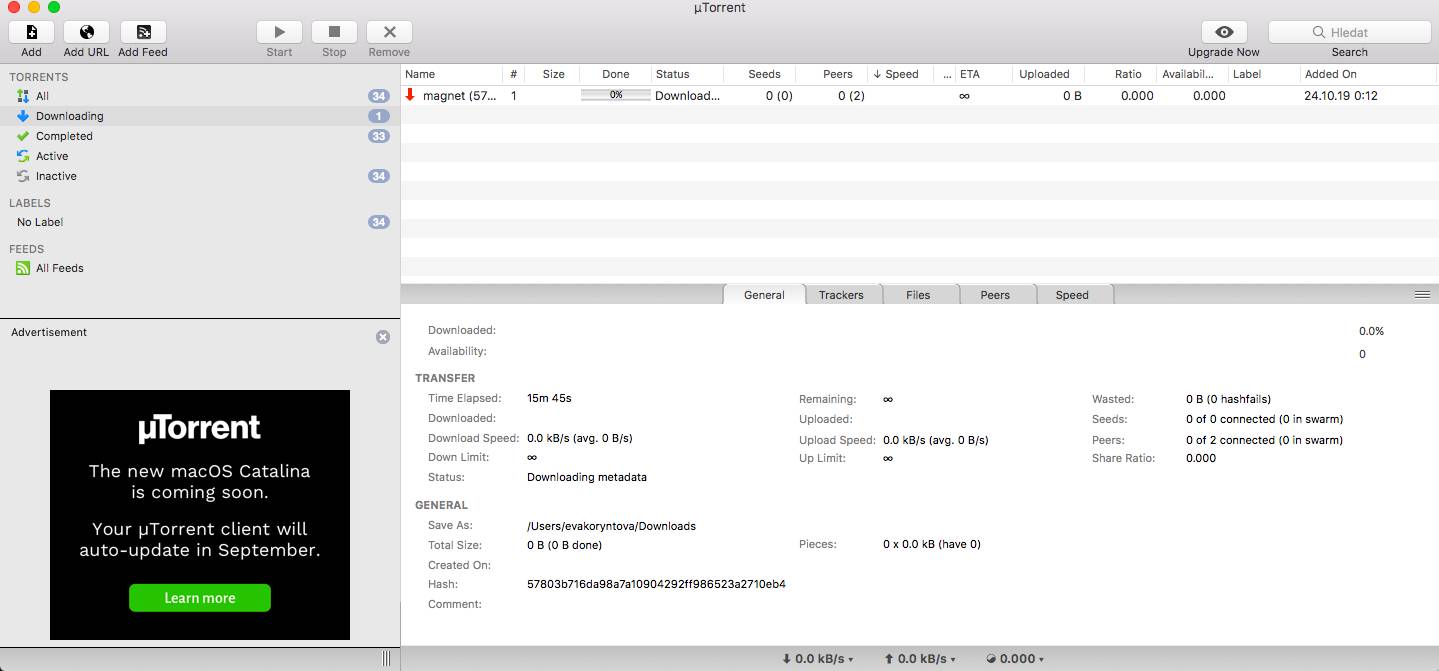The height and width of the screenshot is (671, 1439).
Task: Sort by the Done column header
Action: pos(616,74)
